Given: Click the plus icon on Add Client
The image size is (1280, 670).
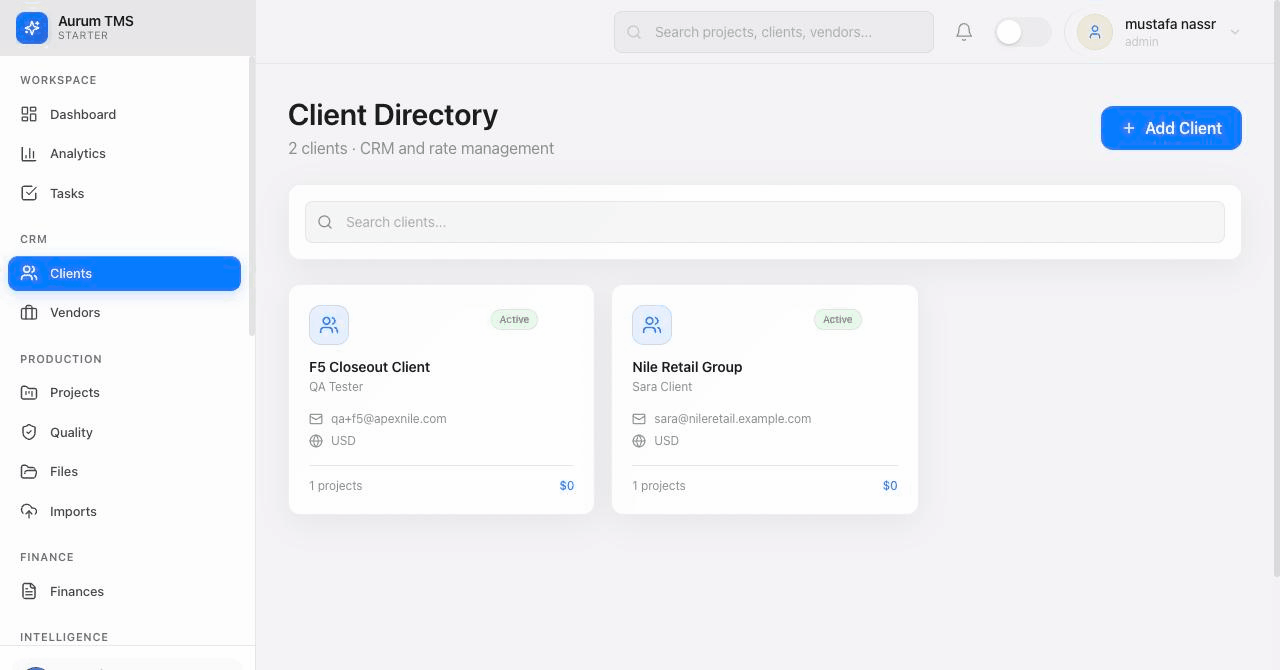Looking at the screenshot, I should click(x=1129, y=128).
